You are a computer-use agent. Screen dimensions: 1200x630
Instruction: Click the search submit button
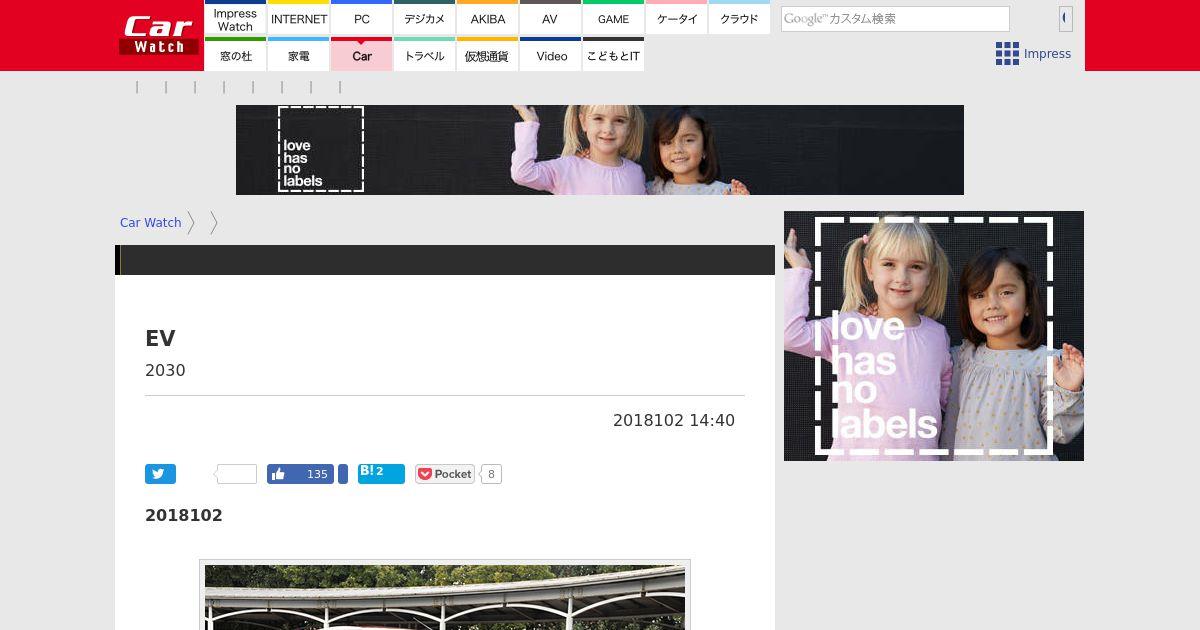click(x=1066, y=18)
